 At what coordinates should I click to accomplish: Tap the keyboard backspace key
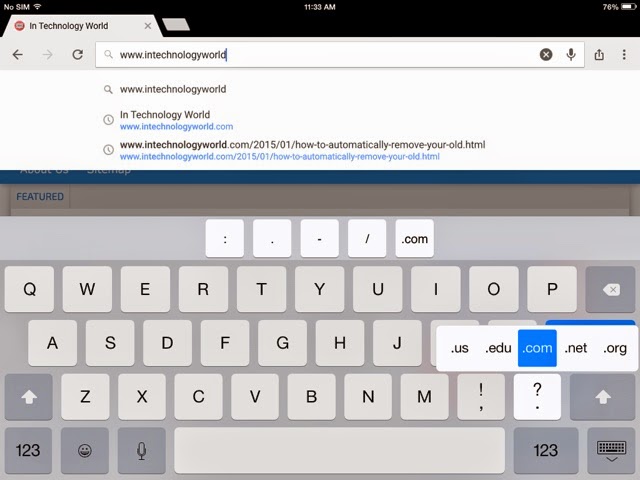click(611, 289)
